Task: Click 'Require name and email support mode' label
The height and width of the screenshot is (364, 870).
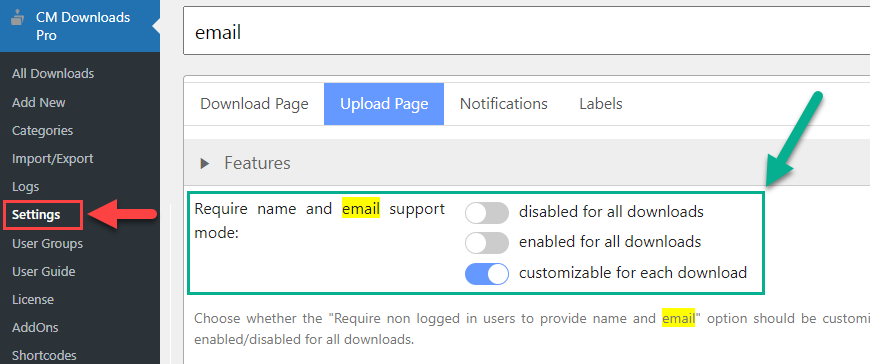Action: [x=320, y=221]
